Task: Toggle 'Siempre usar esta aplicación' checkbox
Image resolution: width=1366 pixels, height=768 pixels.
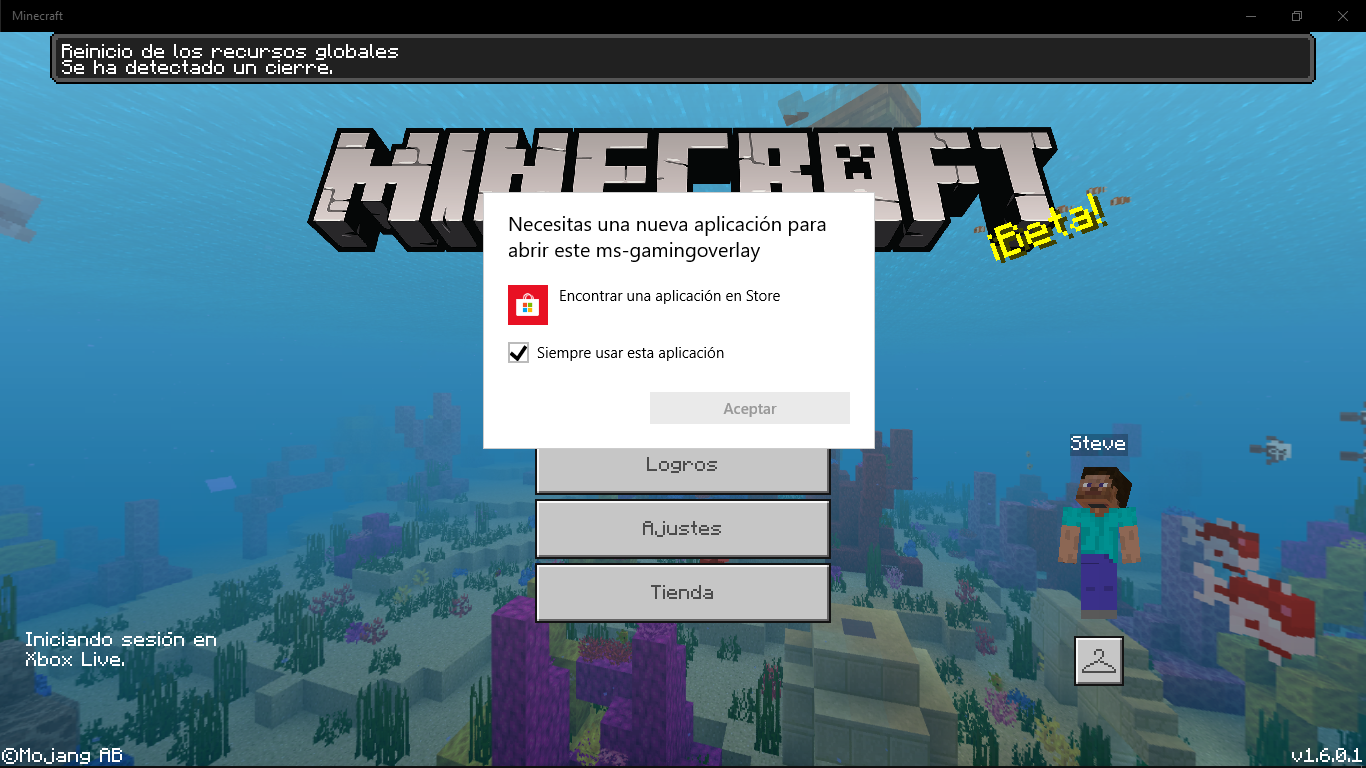Action: click(x=518, y=353)
